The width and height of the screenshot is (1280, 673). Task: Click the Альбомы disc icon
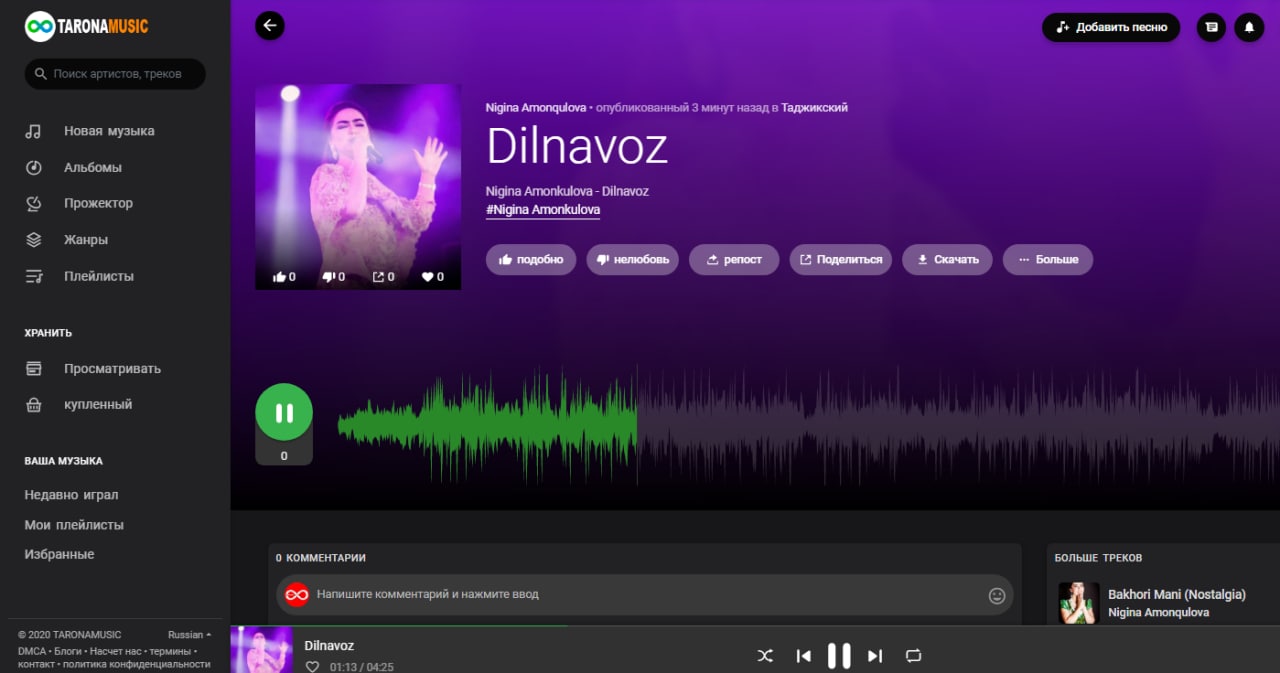point(33,167)
